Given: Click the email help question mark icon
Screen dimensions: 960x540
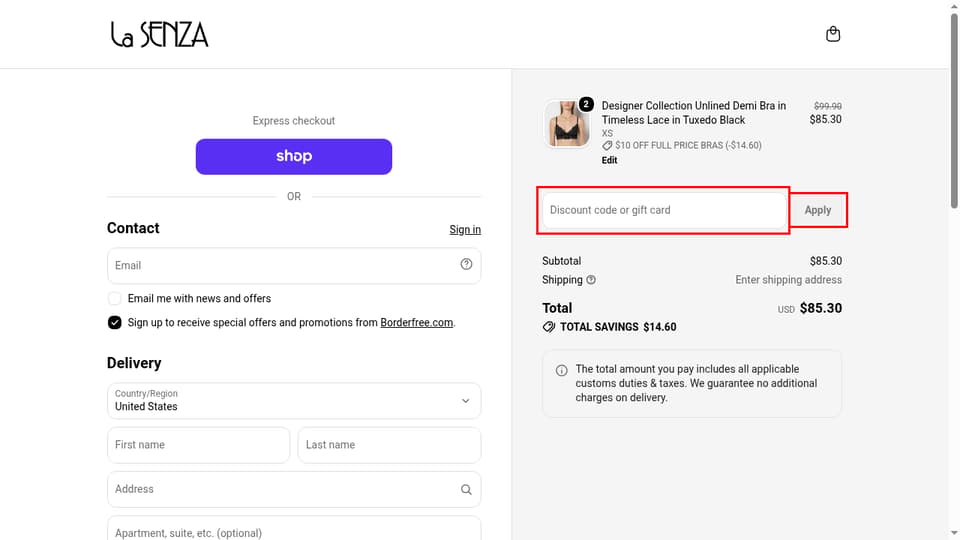Looking at the screenshot, I should pyautogui.click(x=466, y=264).
